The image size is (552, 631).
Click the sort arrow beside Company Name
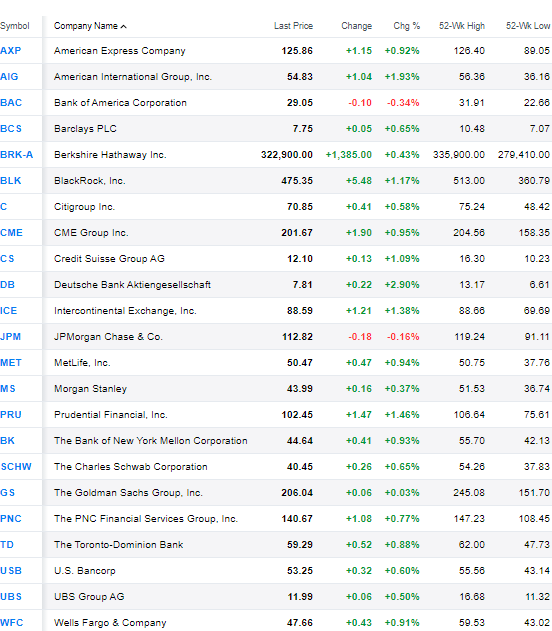124,27
